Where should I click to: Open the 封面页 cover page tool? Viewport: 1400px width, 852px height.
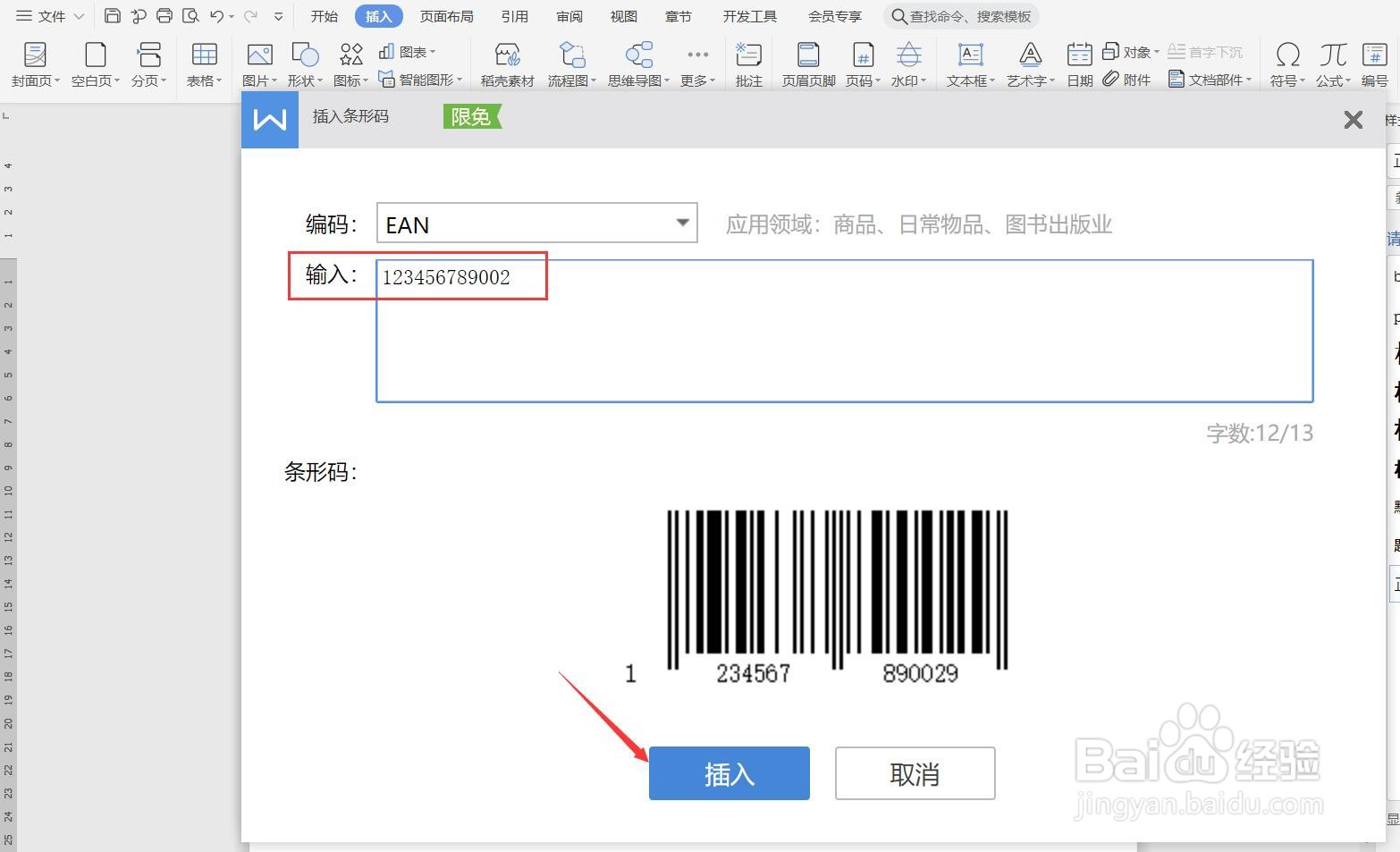pyautogui.click(x=36, y=64)
